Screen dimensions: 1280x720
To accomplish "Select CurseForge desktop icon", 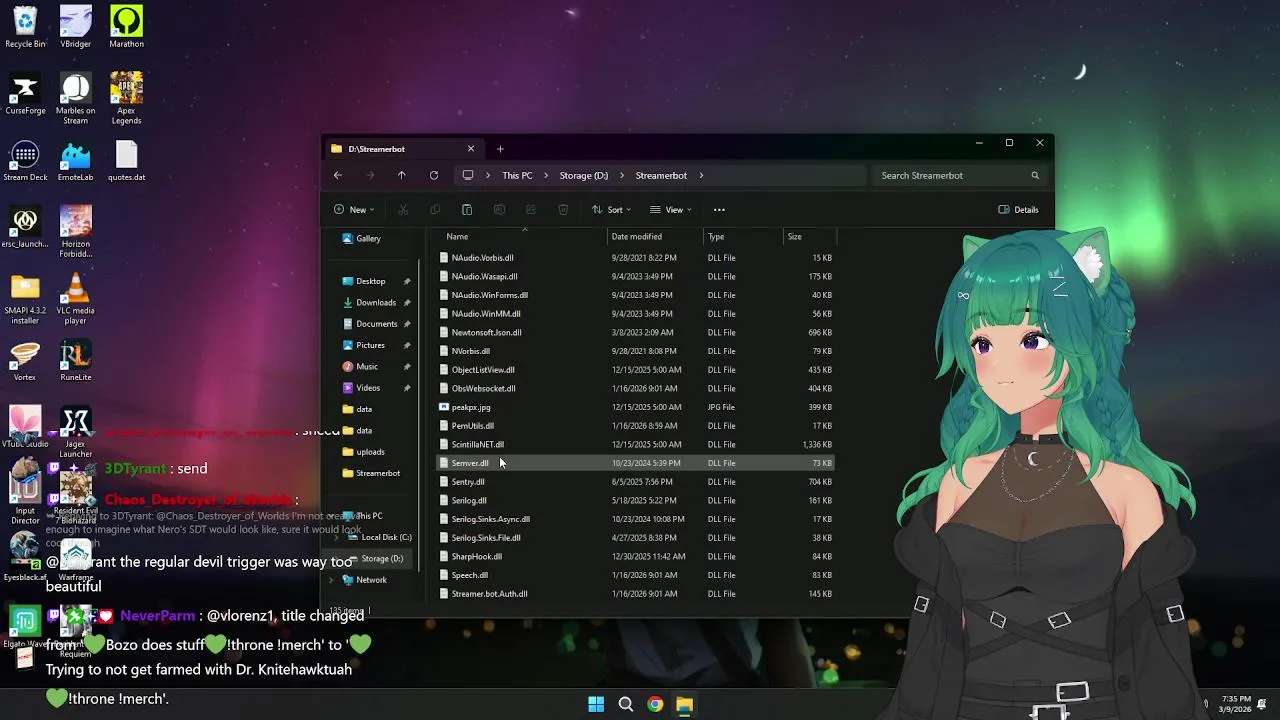I will point(25,94).
